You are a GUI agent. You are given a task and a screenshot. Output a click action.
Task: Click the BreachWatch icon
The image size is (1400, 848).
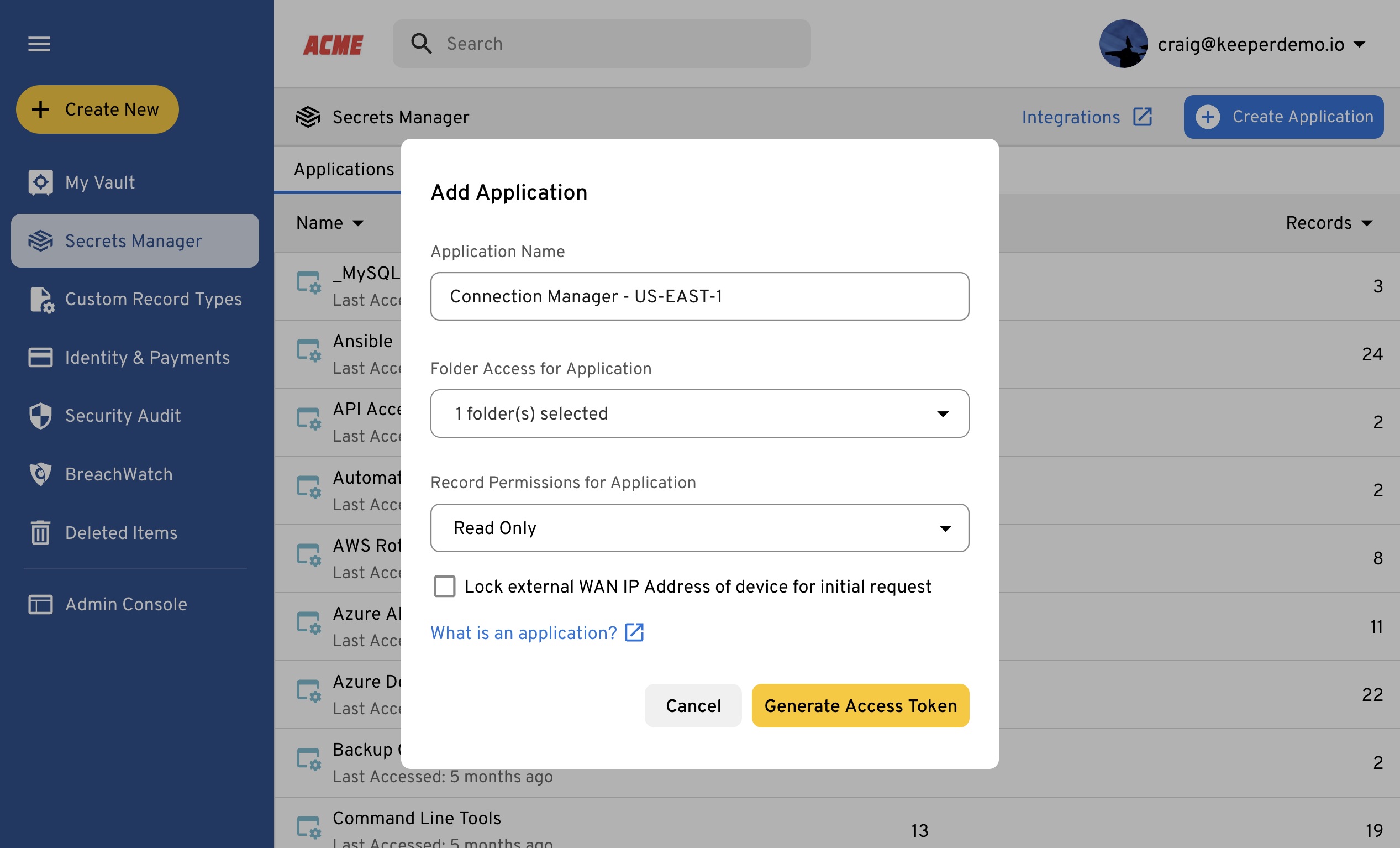tap(40, 474)
